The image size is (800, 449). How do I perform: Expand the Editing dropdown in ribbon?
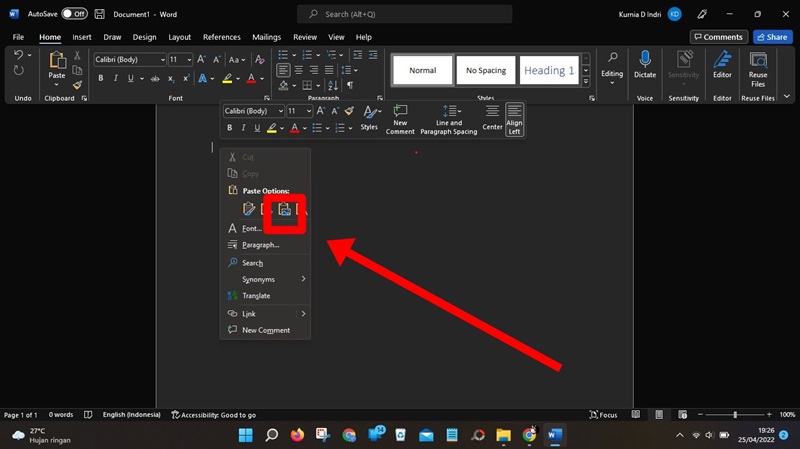612,68
